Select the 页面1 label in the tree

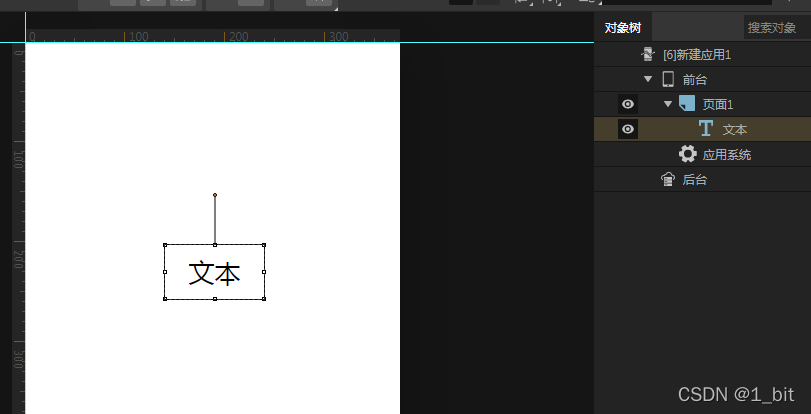pyautogui.click(x=717, y=105)
